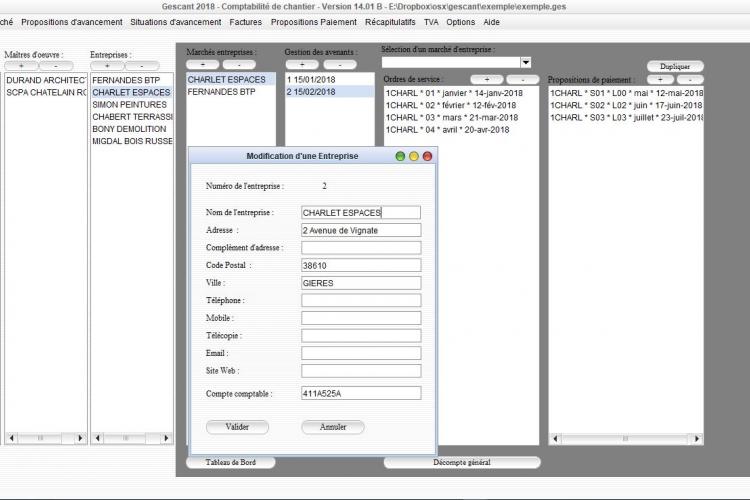Remove a Marché entreprise with minus button
Image resolution: width=750 pixels, height=500 pixels.
239,65
